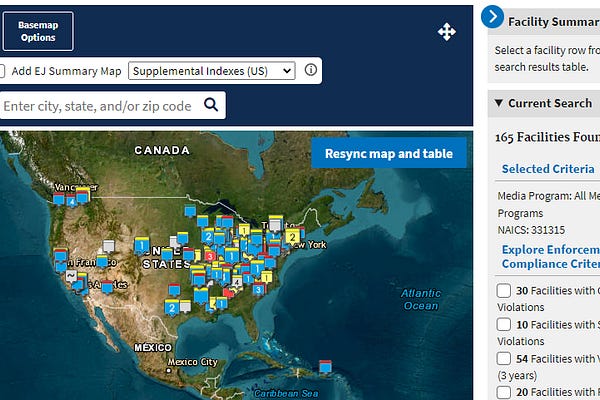Click the magnifier search icon
The image size is (600, 400).
coord(211,104)
